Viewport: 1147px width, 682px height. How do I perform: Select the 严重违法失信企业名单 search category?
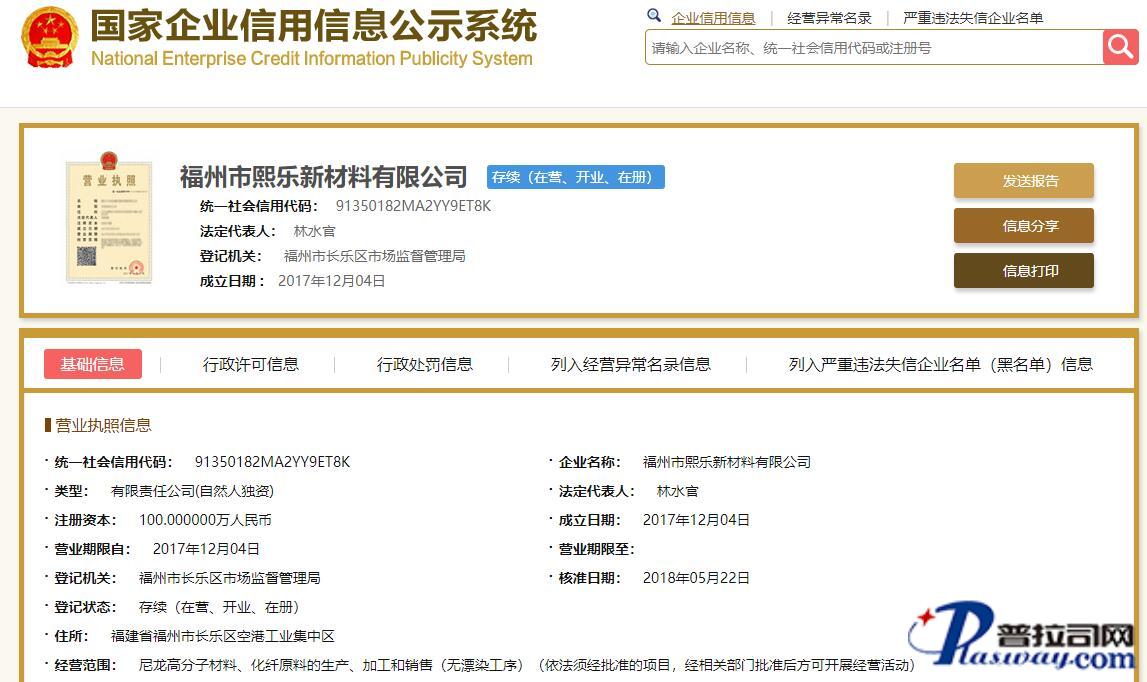point(972,18)
